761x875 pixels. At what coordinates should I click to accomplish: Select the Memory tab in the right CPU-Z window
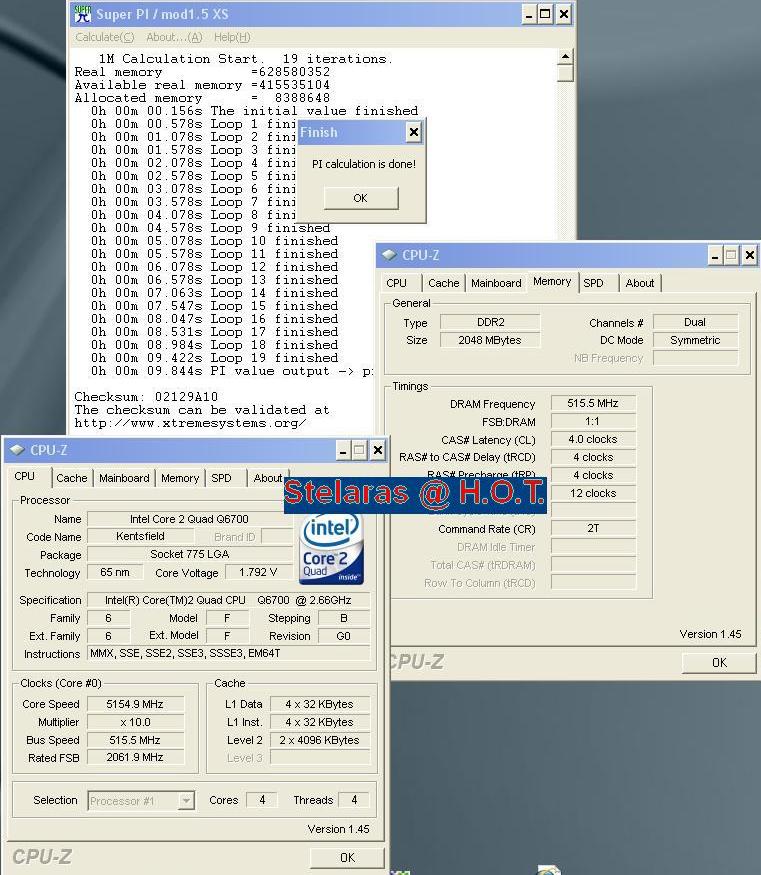(552, 281)
